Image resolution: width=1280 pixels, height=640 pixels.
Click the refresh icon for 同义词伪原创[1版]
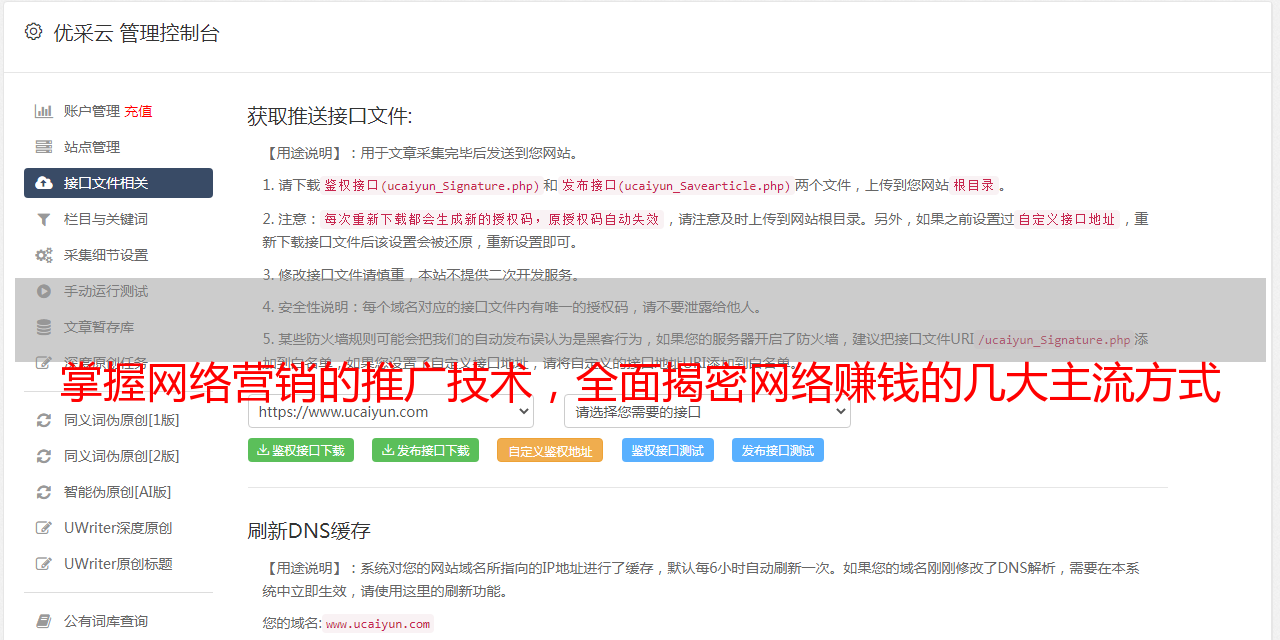point(44,420)
